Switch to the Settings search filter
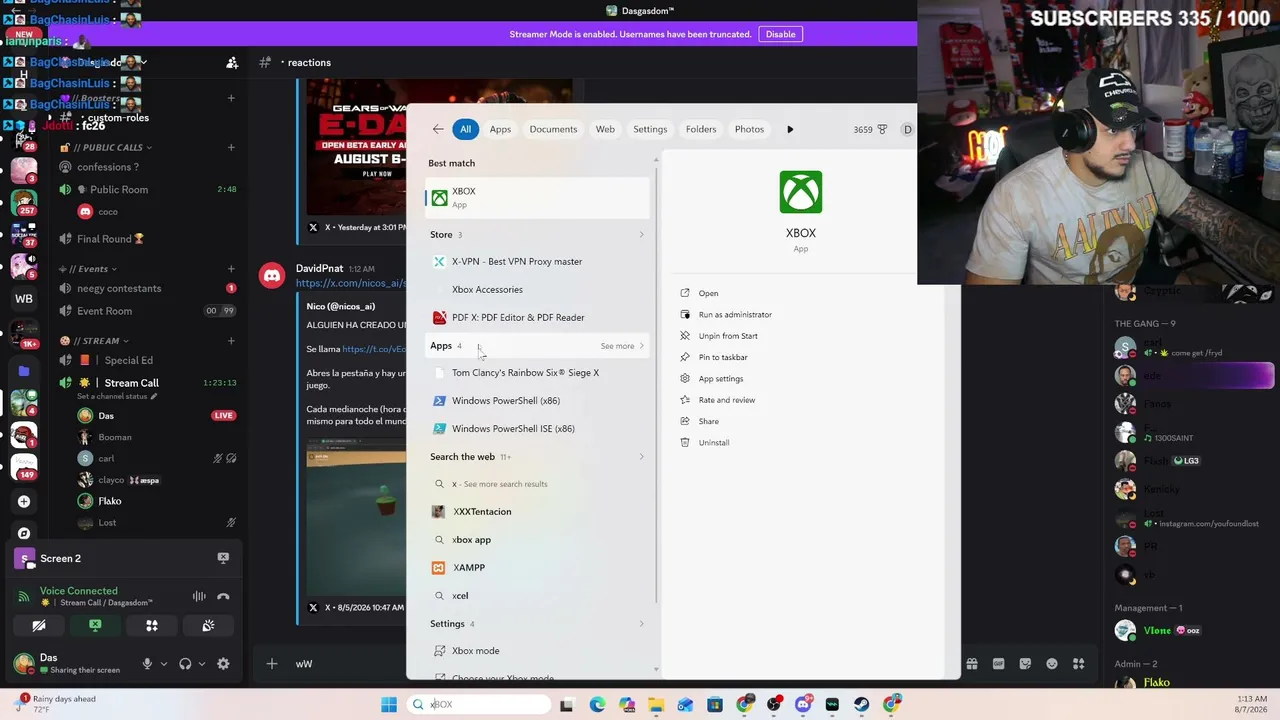Image resolution: width=1280 pixels, height=720 pixels. pos(650,129)
